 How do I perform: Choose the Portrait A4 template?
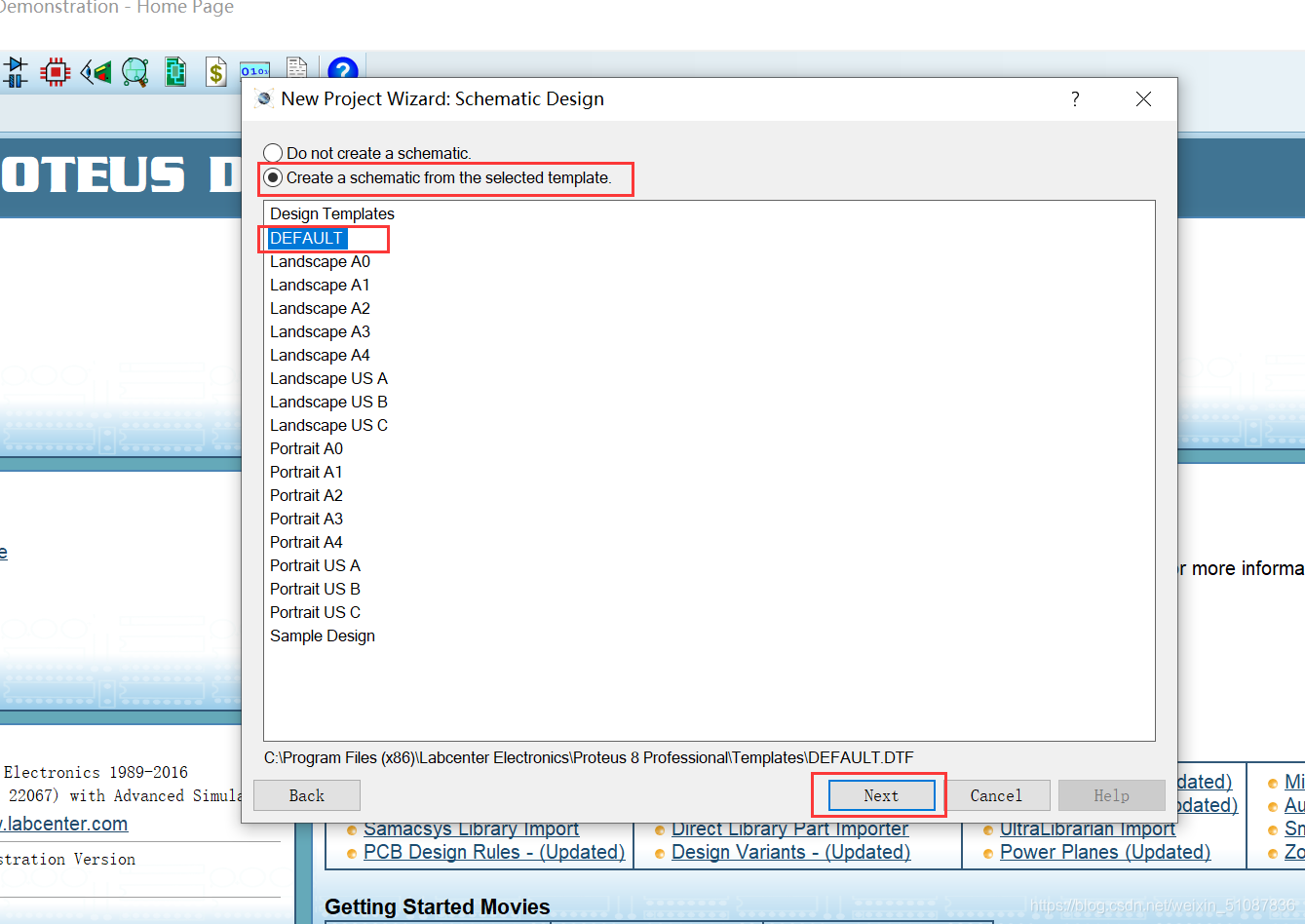(306, 542)
